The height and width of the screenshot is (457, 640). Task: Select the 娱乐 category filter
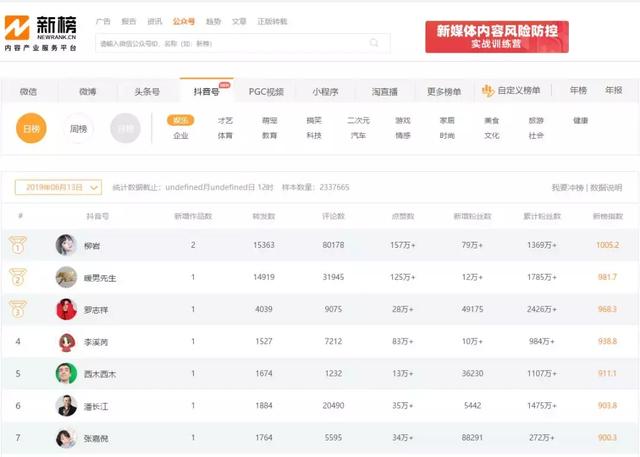180,120
